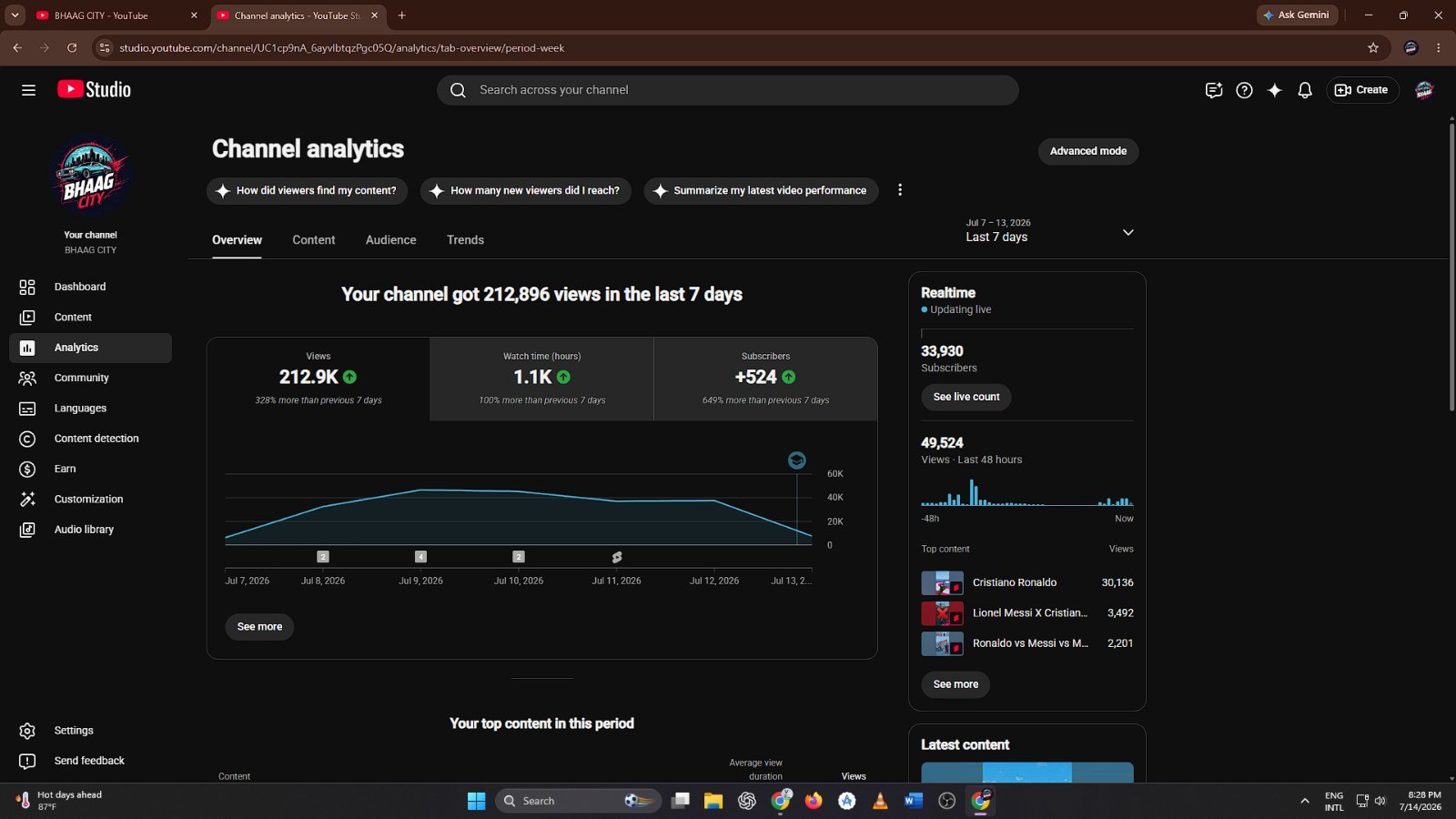This screenshot has width=1456, height=819.
Task: Click Send feedback in the sidebar
Action: coord(90,761)
